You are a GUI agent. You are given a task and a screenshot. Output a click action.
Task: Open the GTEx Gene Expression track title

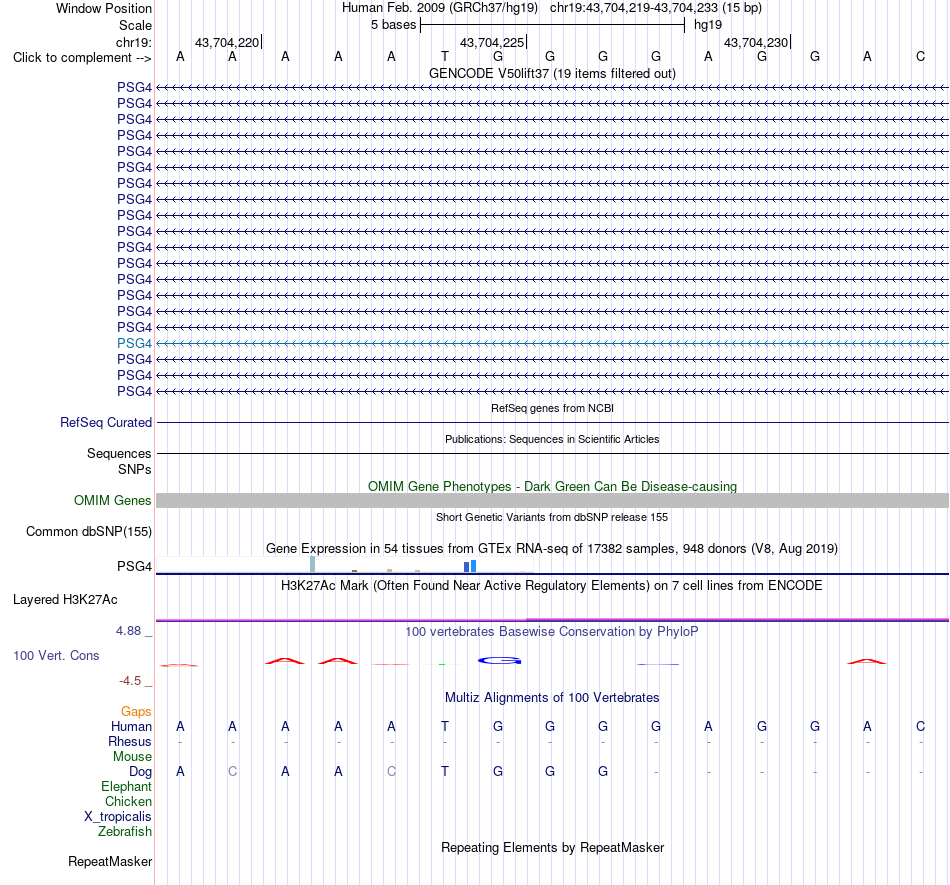tap(552, 549)
